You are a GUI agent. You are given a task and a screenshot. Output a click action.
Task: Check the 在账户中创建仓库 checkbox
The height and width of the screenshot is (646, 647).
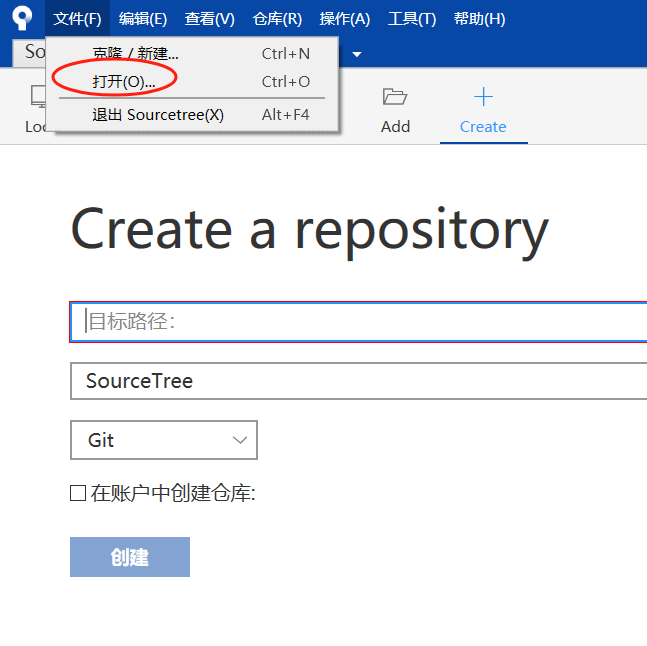[78, 493]
